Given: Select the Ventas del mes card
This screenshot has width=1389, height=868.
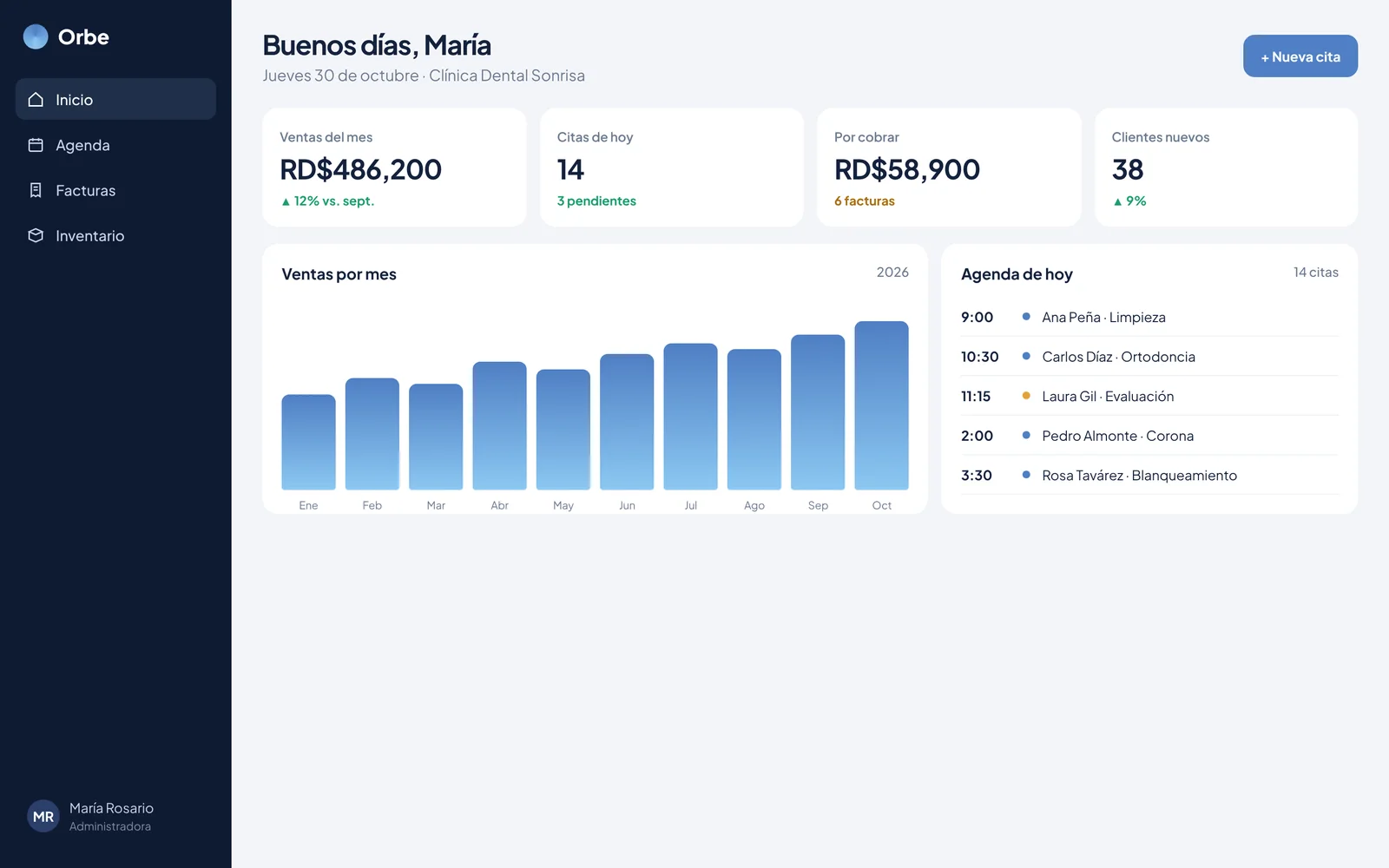Looking at the screenshot, I should pyautogui.click(x=394, y=168).
